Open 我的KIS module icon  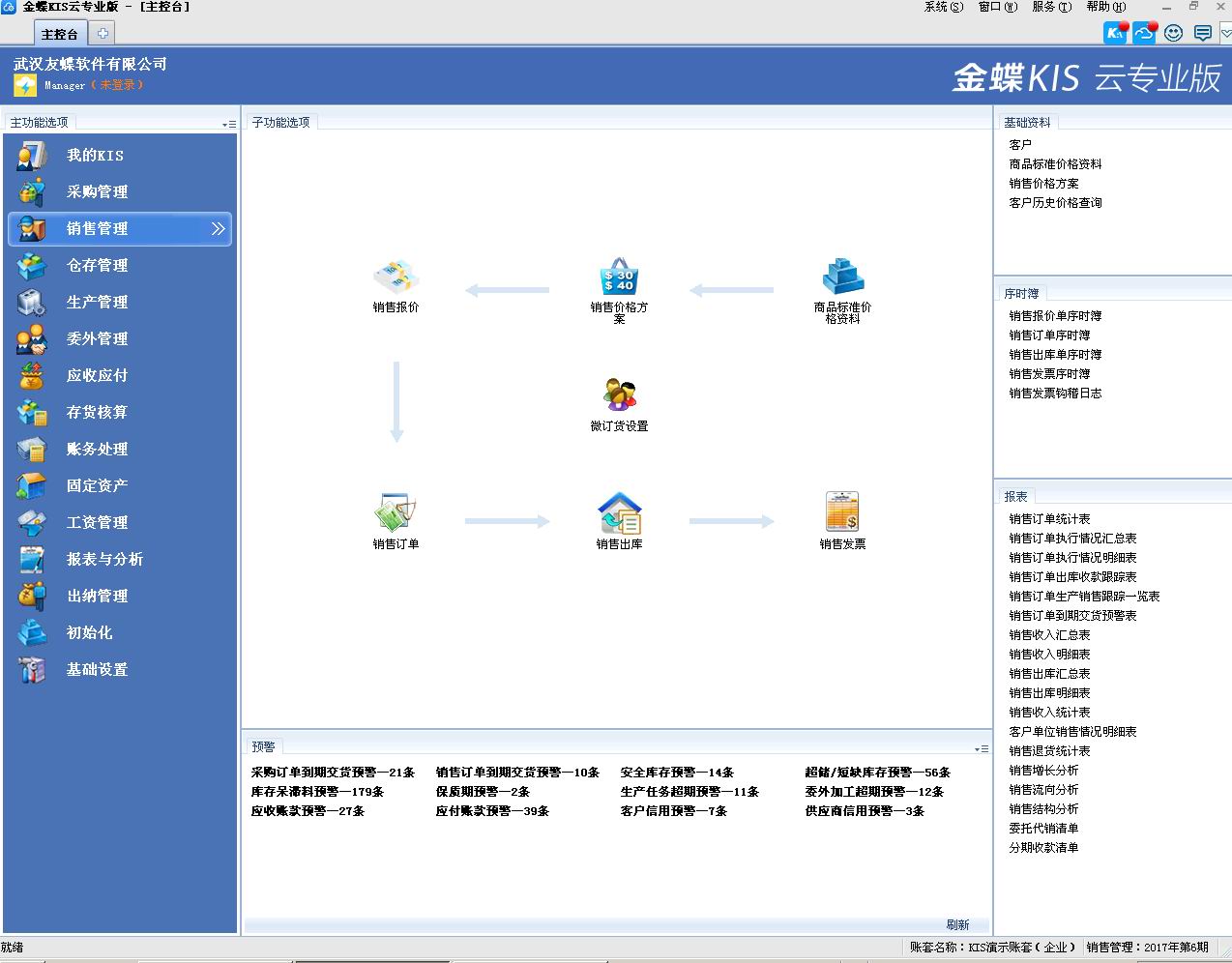click(32, 156)
